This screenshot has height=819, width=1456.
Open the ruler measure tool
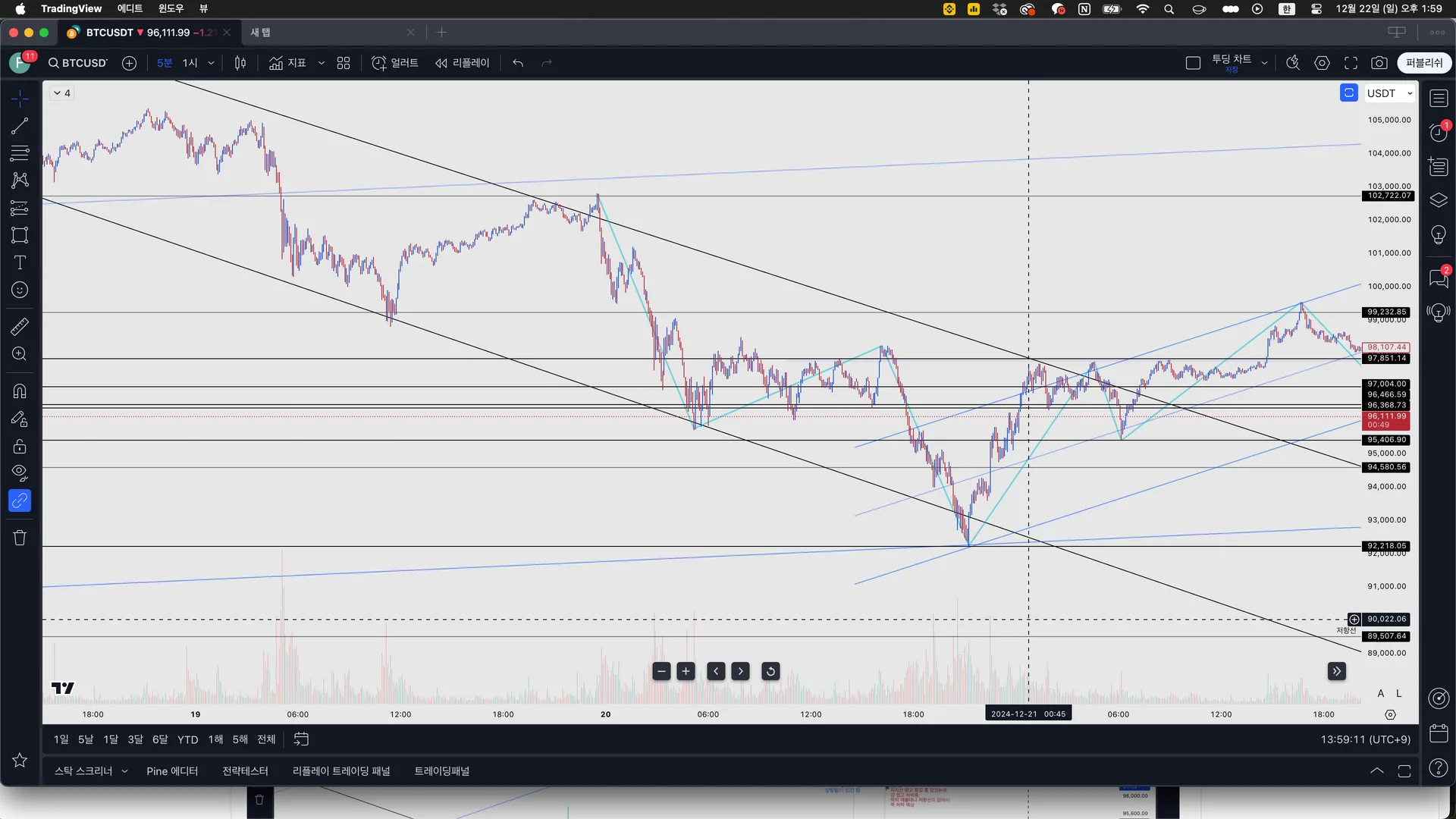20,327
